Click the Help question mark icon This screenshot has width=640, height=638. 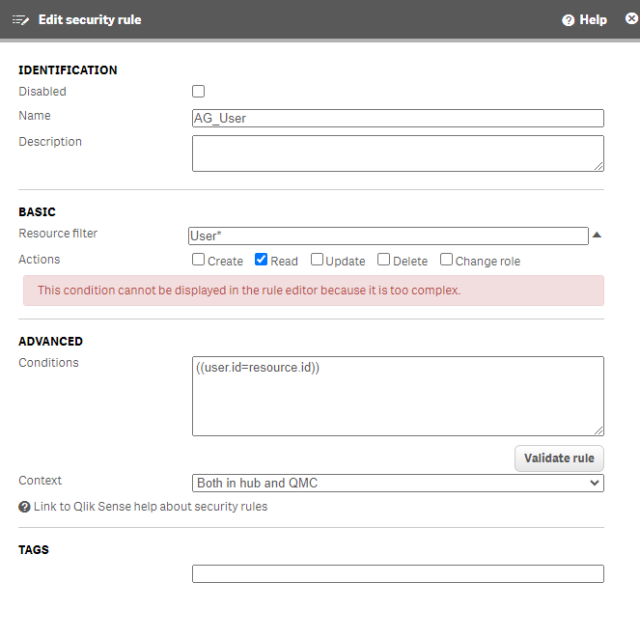click(x=568, y=20)
